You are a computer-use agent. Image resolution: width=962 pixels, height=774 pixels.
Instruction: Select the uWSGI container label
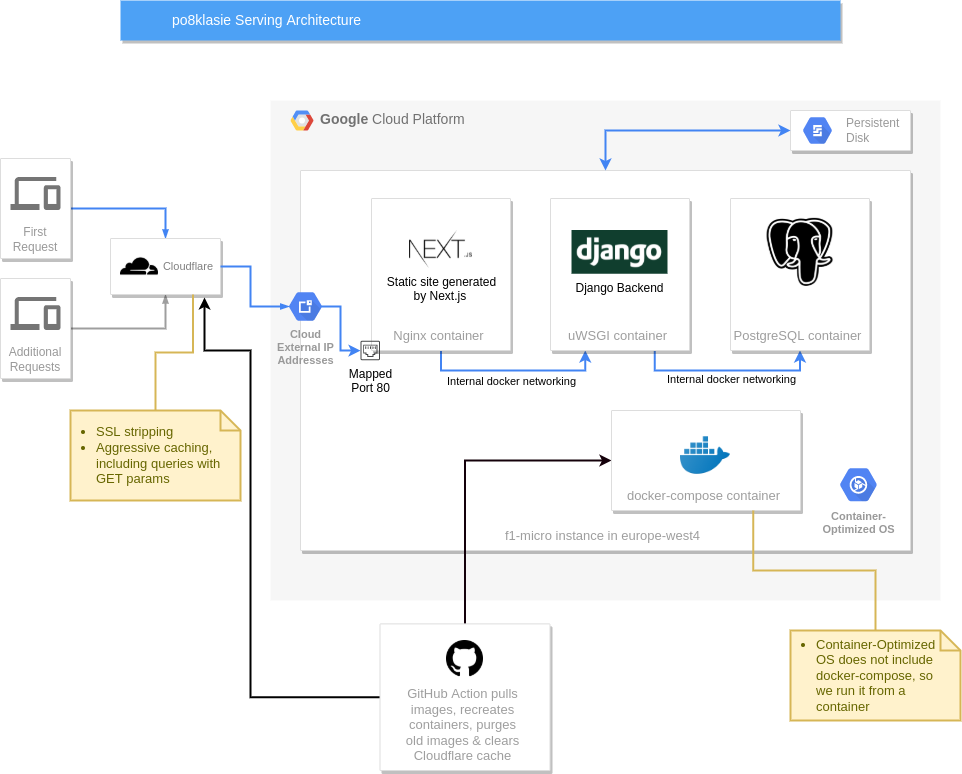coord(617,335)
